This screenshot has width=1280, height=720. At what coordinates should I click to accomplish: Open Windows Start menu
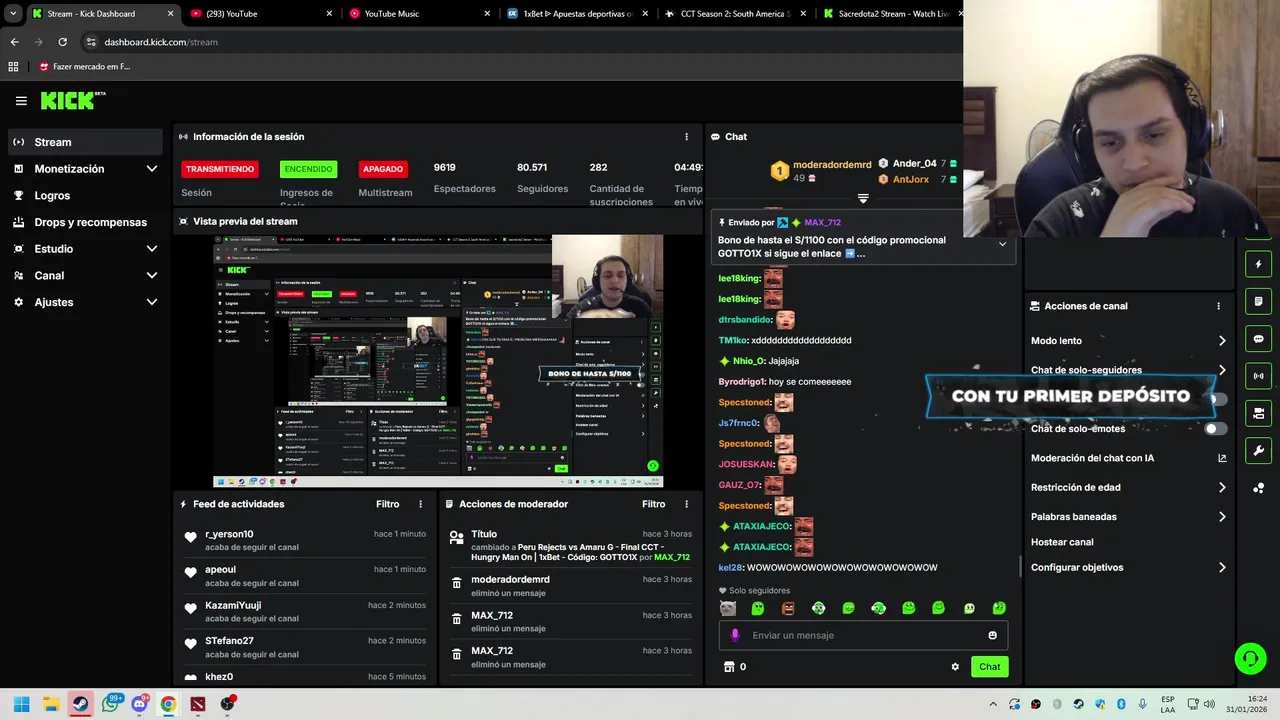click(x=21, y=704)
